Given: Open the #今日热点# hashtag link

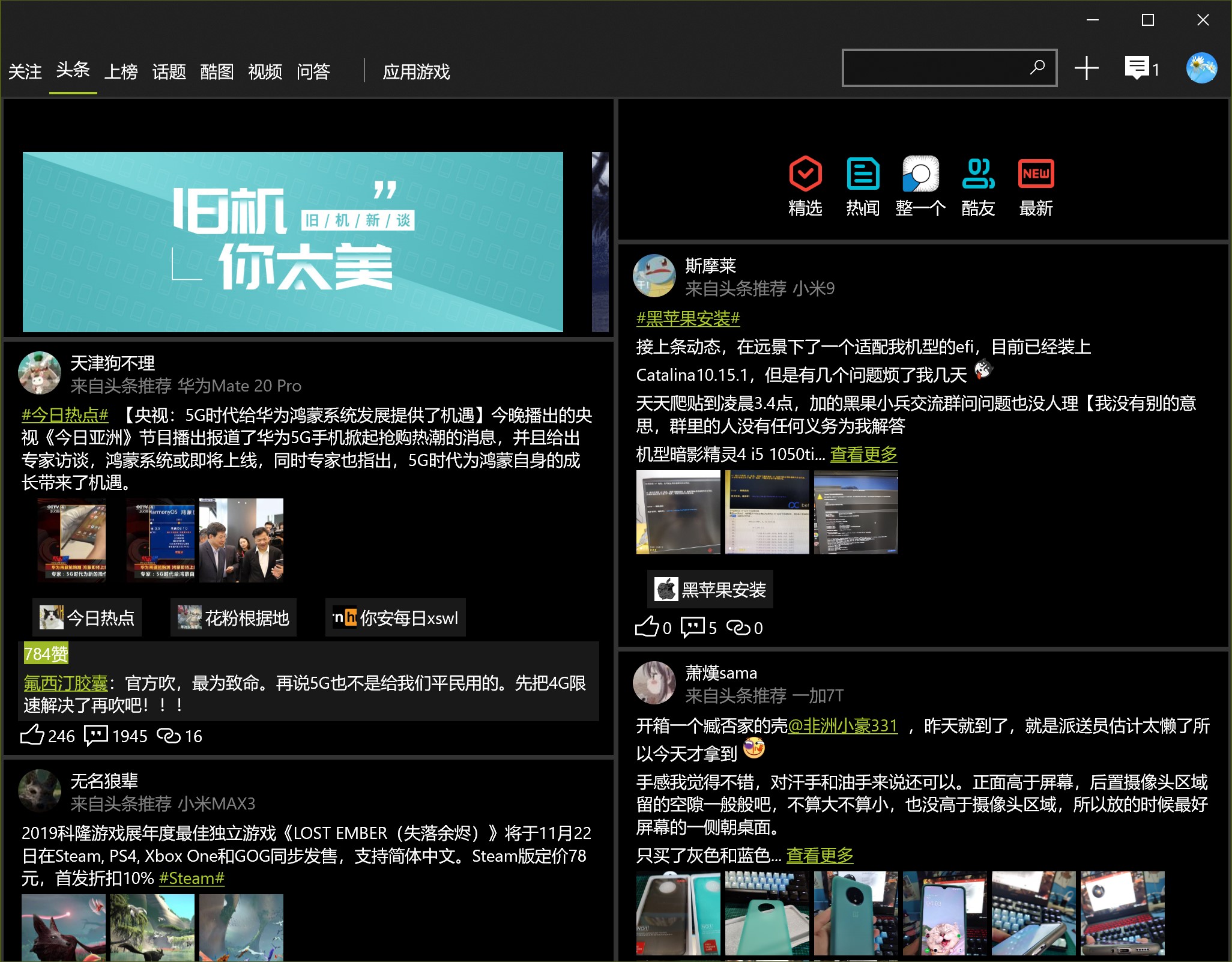Looking at the screenshot, I should point(65,415).
